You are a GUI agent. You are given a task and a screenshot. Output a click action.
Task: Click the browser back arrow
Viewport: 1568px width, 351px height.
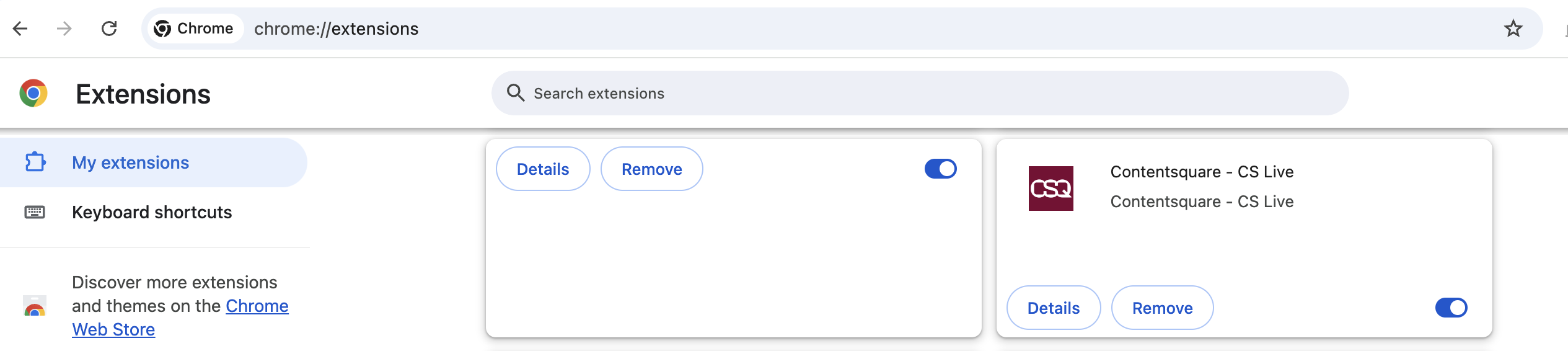[x=20, y=29]
